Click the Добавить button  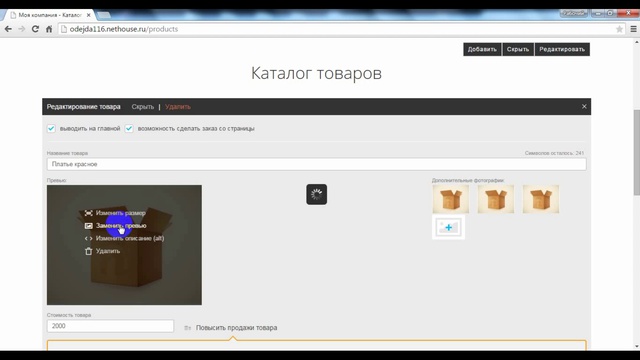(482, 49)
